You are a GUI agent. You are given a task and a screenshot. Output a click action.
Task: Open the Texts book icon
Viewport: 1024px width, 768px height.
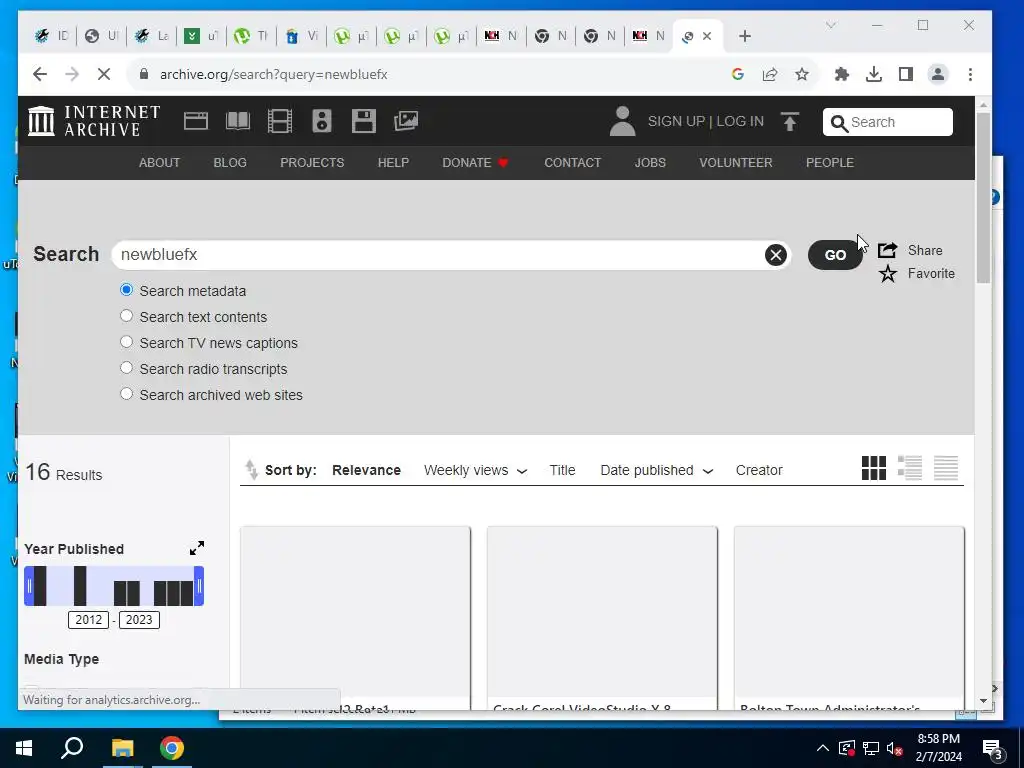point(238,121)
